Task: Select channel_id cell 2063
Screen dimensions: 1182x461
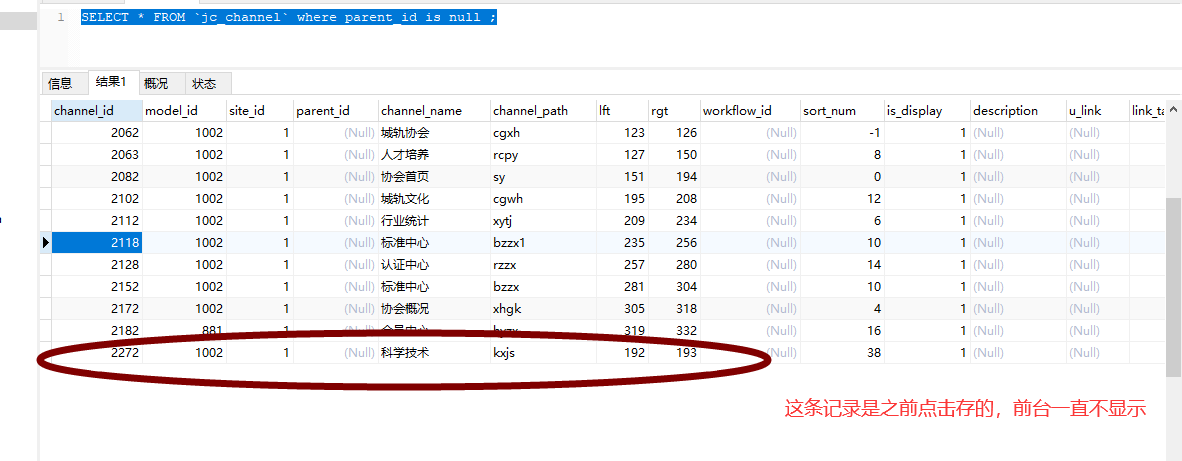Action: coord(96,154)
